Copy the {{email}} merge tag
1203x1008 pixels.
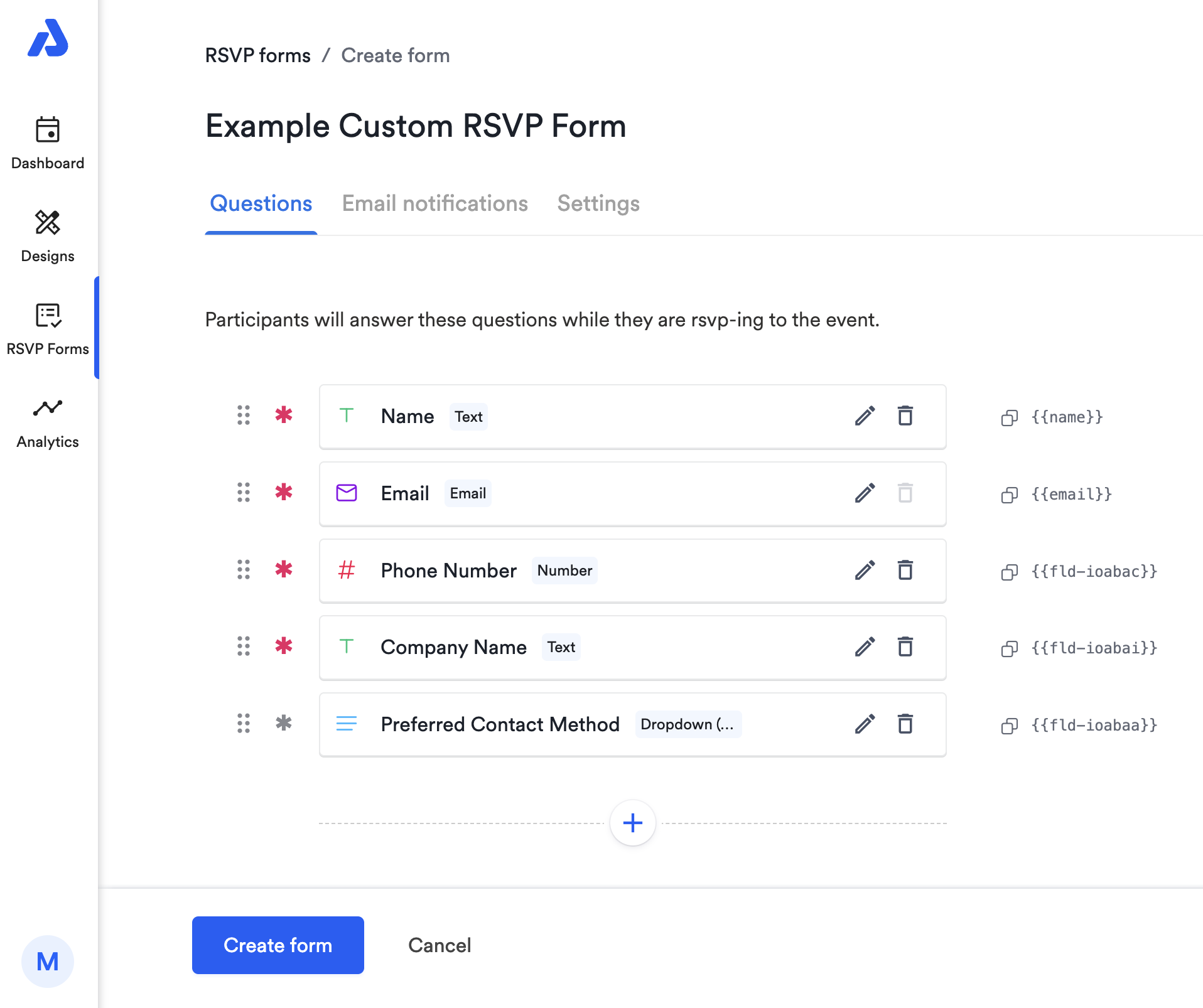click(1009, 495)
